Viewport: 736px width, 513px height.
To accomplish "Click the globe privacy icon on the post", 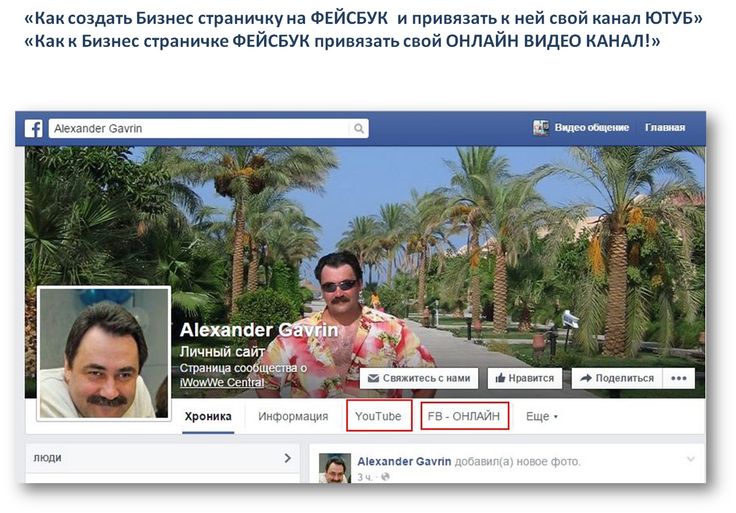I will [385, 477].
